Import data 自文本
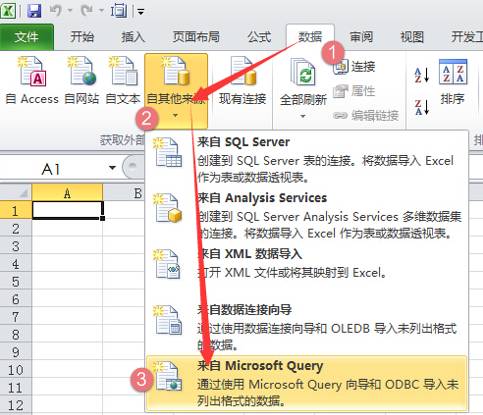 (x=123, y=82)
